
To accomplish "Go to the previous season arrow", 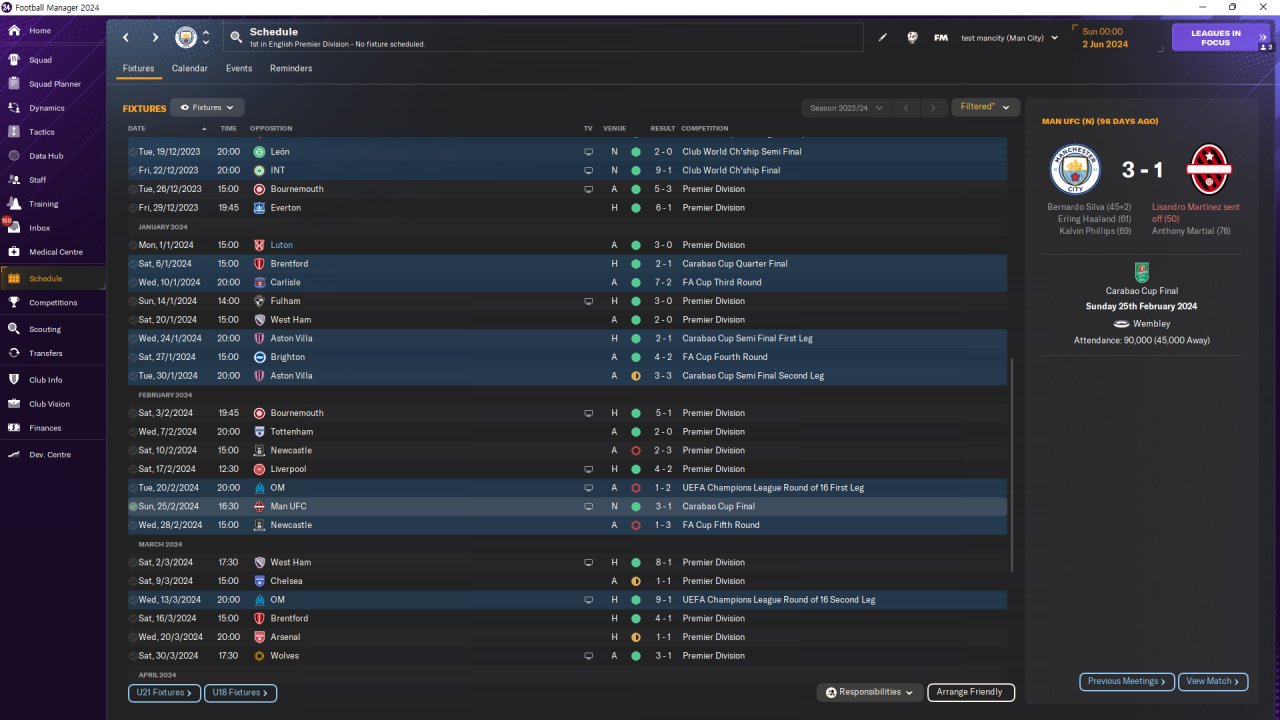I will (x=905, y=108).
